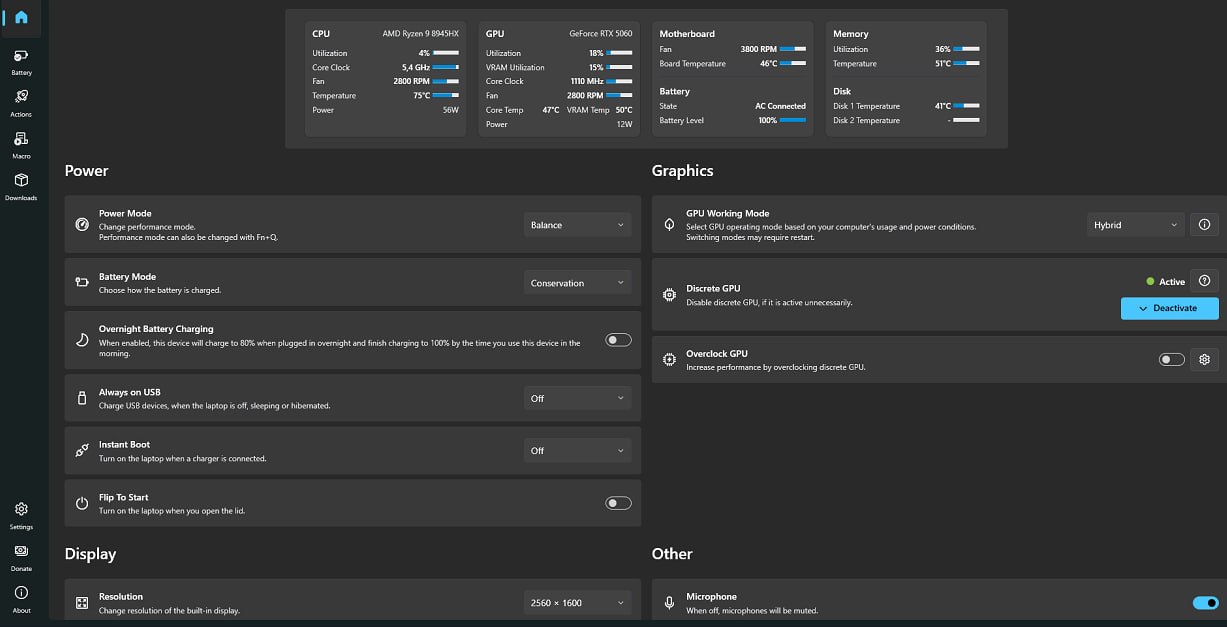Open the GPU Working Mode Hybrid dropdown
The height and width of the screenshot is (627, 1227).
(x=1136, y=225)
